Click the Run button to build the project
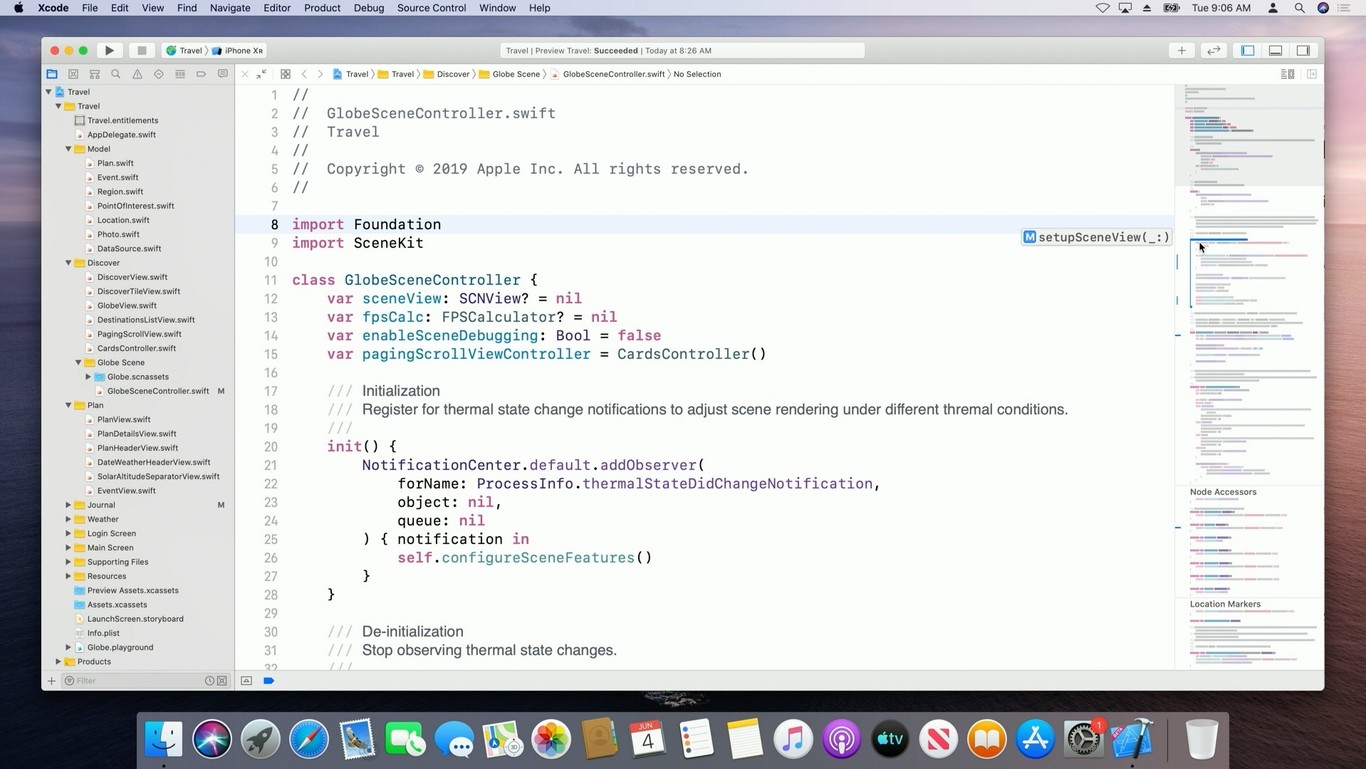 tap(109, 50)
